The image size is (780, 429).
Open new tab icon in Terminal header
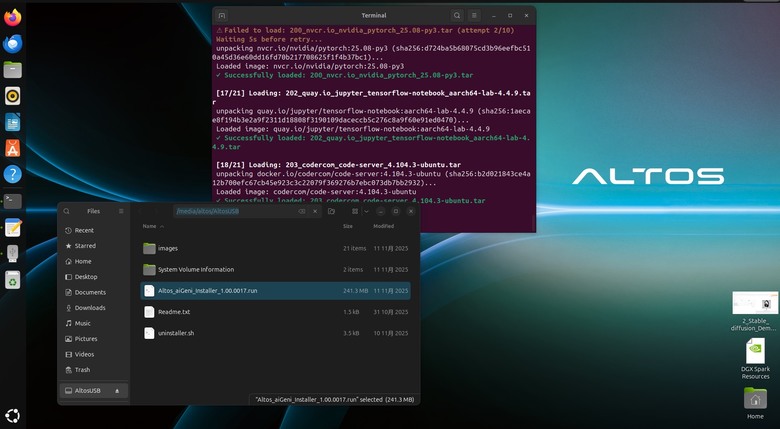[x=222, y=15]
